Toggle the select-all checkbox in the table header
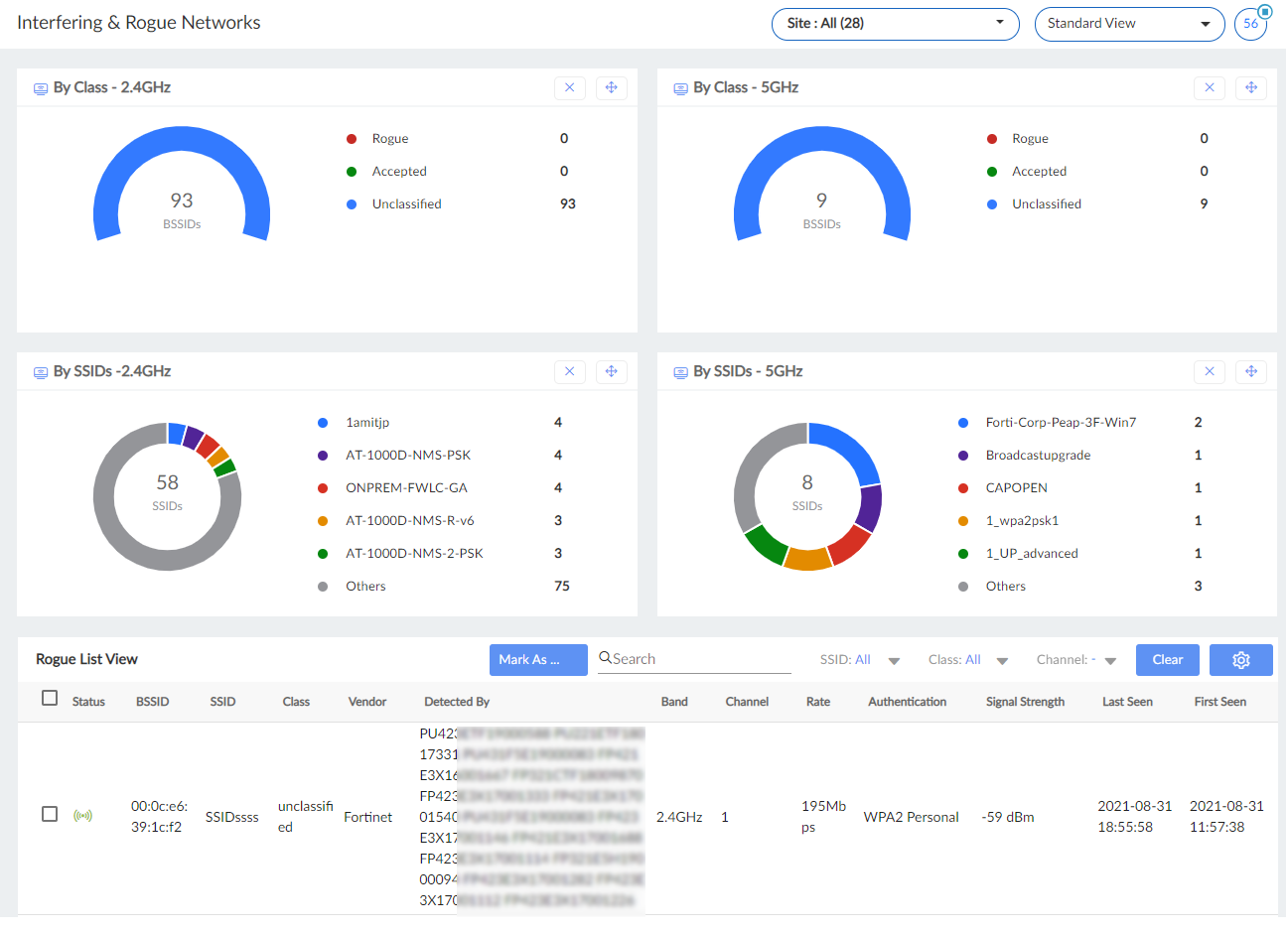The height and width of the screenshot is (933, 1288). click(x=50, y=698)
